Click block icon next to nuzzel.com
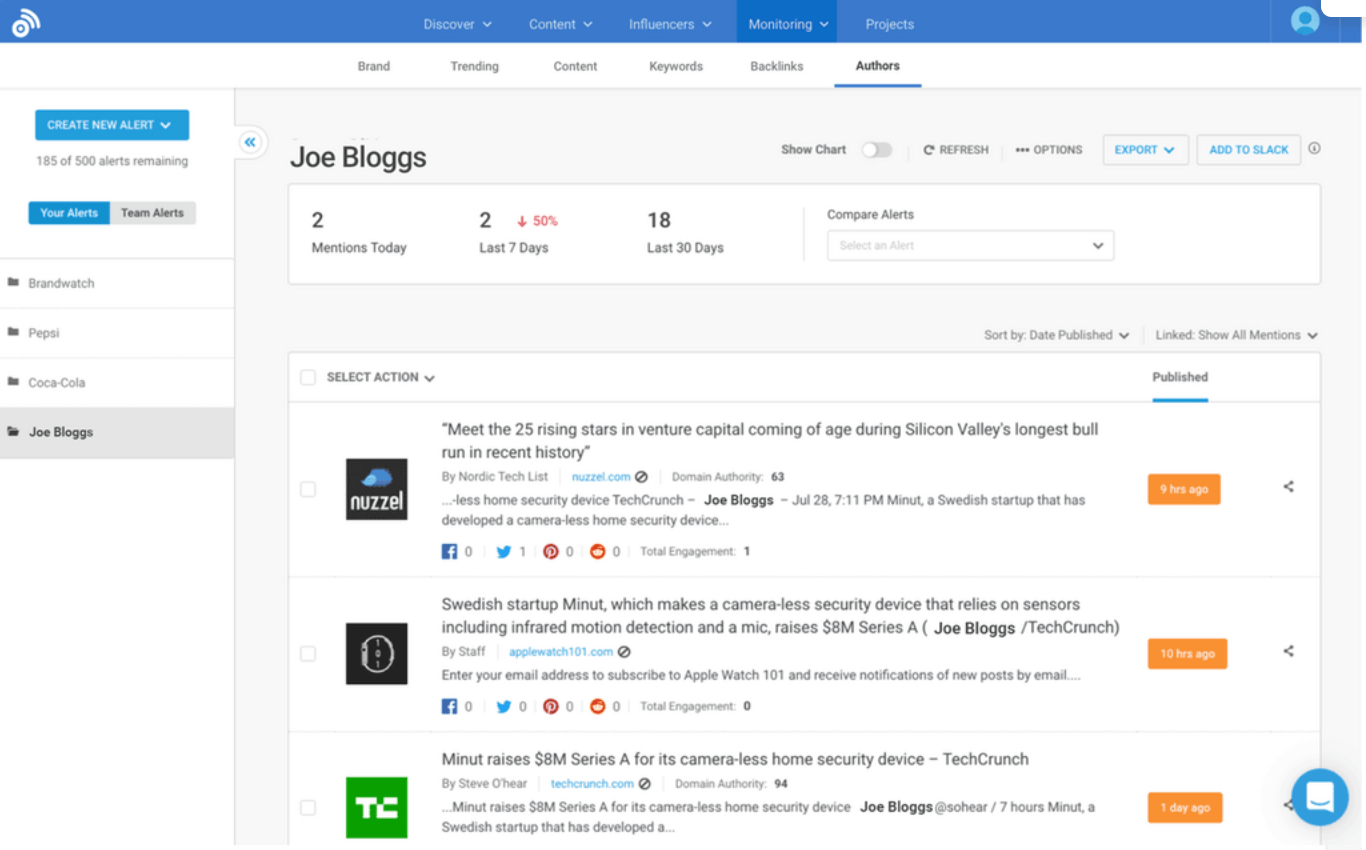Screen dimensions: 1366x850 click(x=642, y=477)
